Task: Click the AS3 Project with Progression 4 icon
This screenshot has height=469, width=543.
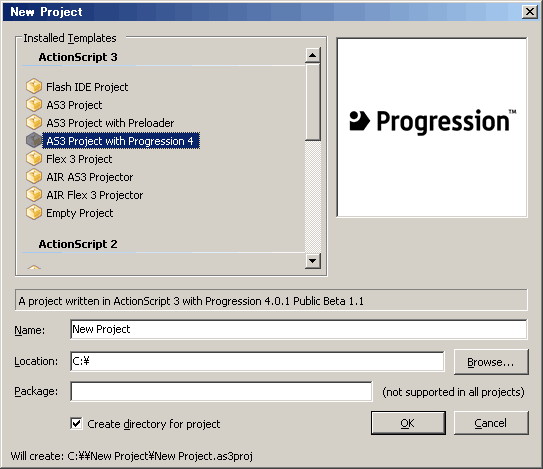Action: pos(34,141)
